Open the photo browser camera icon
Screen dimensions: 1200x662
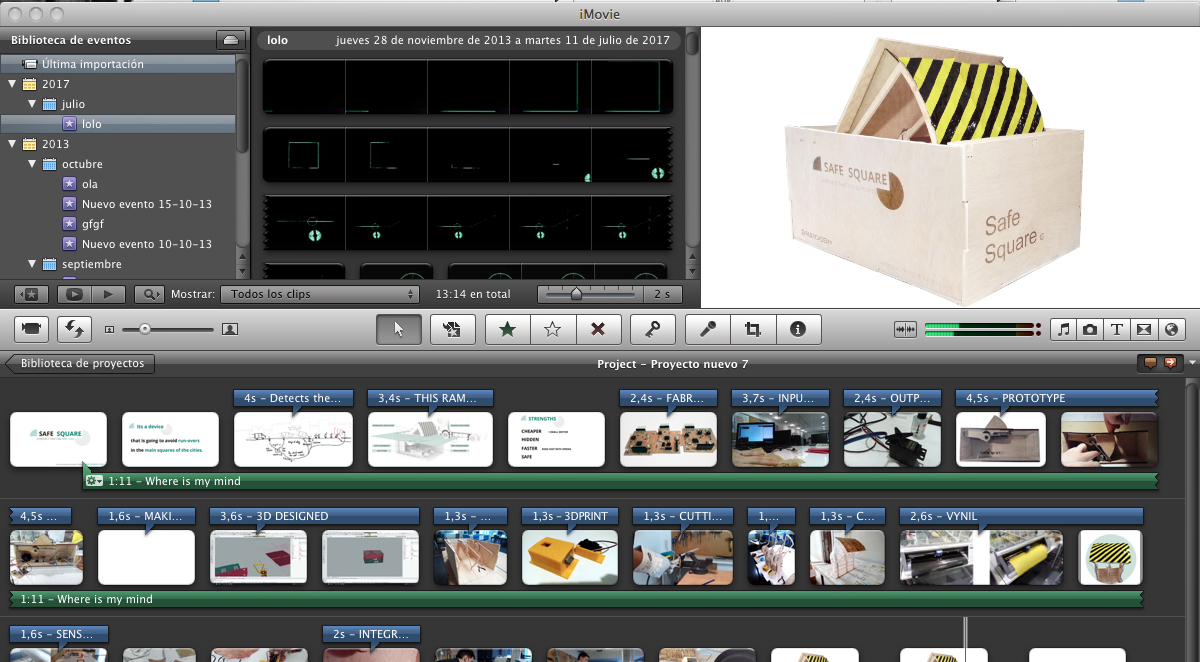tap(1090, 329)
